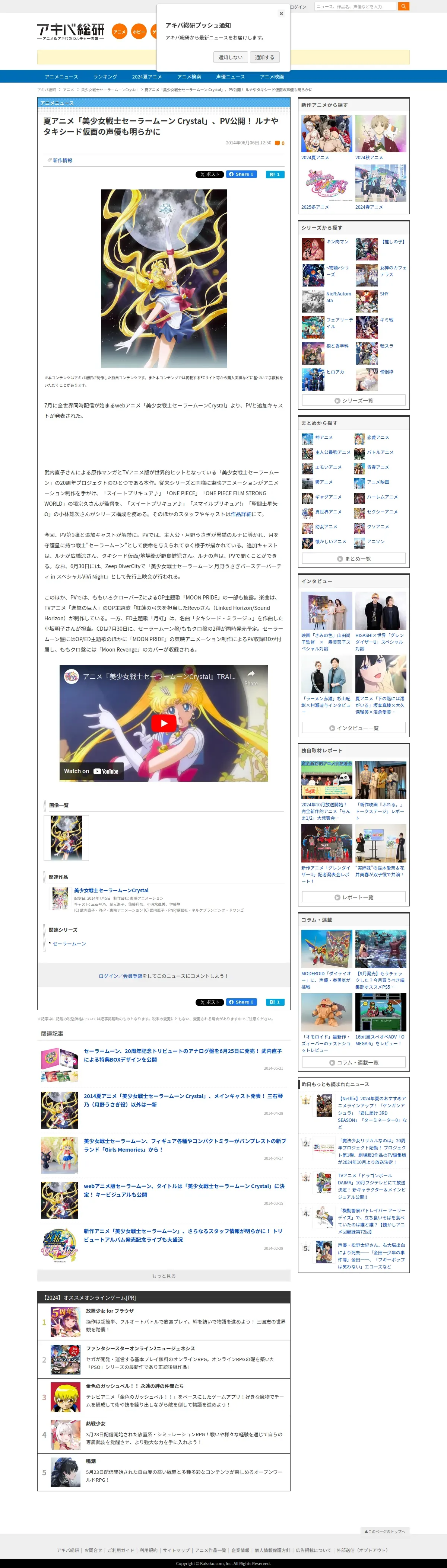The image size is (447, 1568).
Task: Click the orange search icon button
Action: tap(403, 7)
